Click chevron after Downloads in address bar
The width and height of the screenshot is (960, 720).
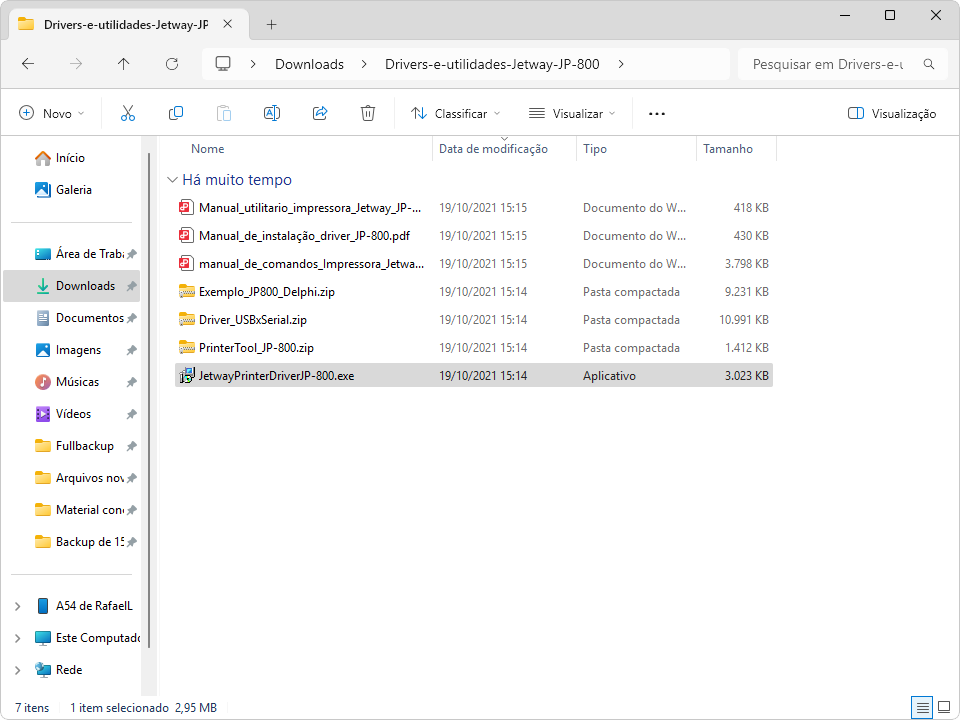click(364, 64)
